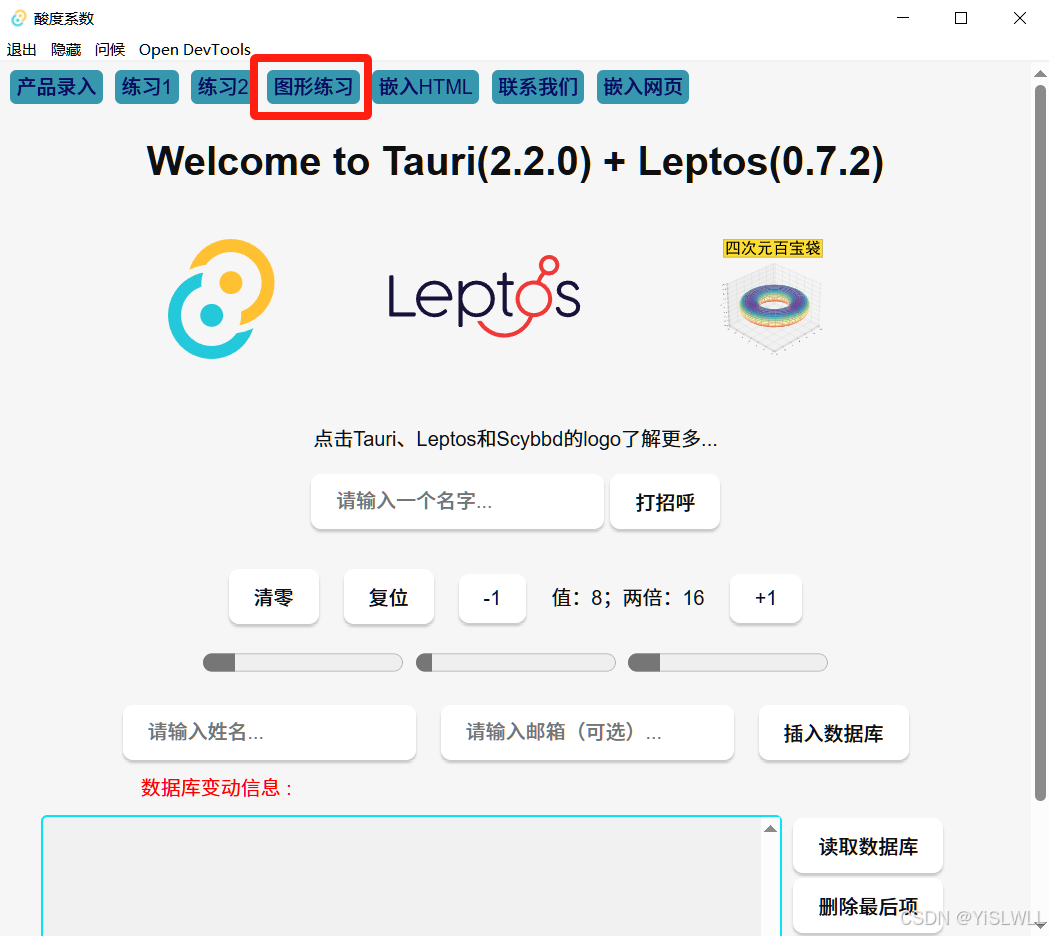Click the page scrollbar up arrow
The width and height of the screenshot is (1049, 936).
pos(1040,74)
